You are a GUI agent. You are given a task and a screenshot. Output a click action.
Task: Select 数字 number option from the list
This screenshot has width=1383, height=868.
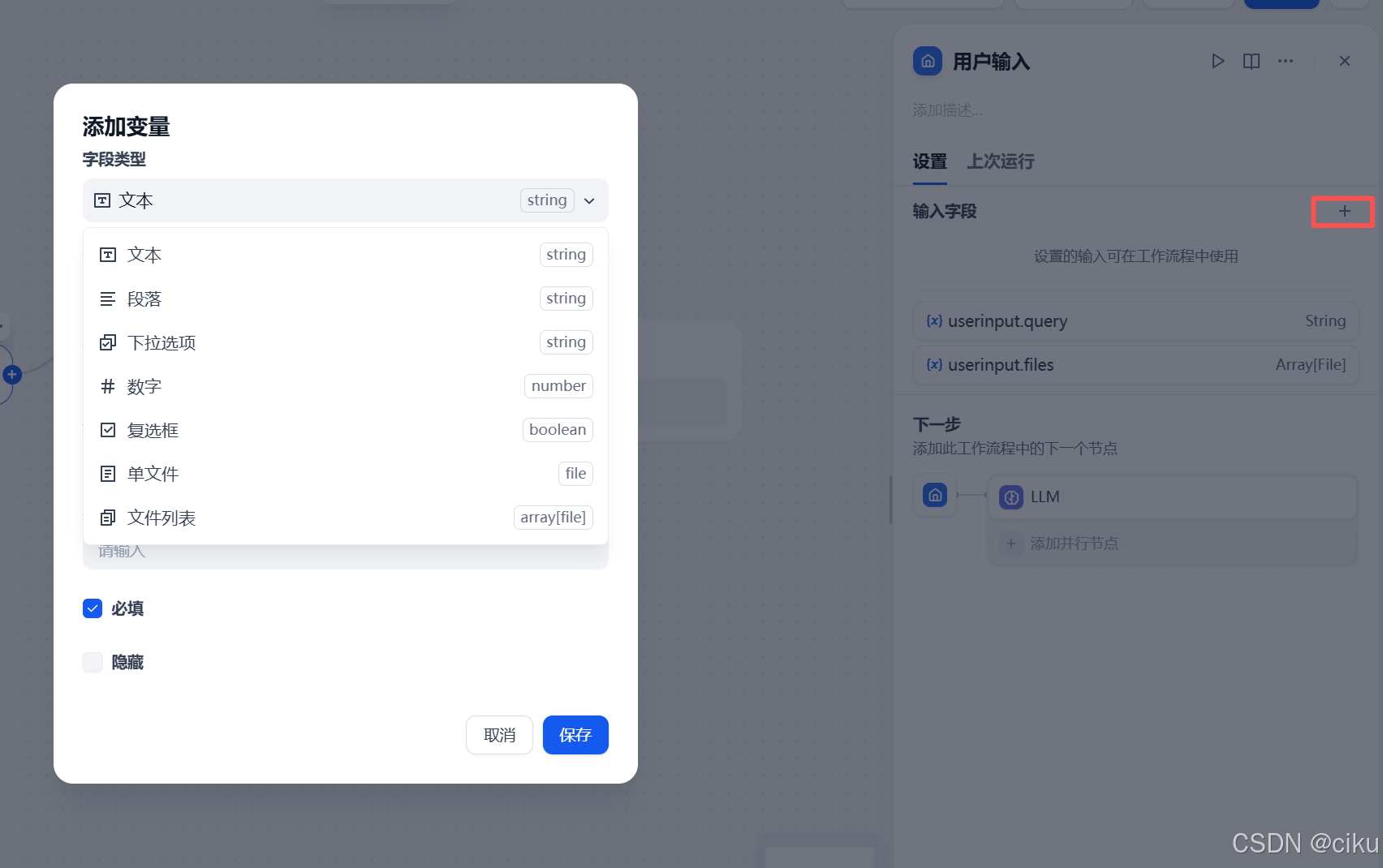pyautogui.click(x=346, y=386)
